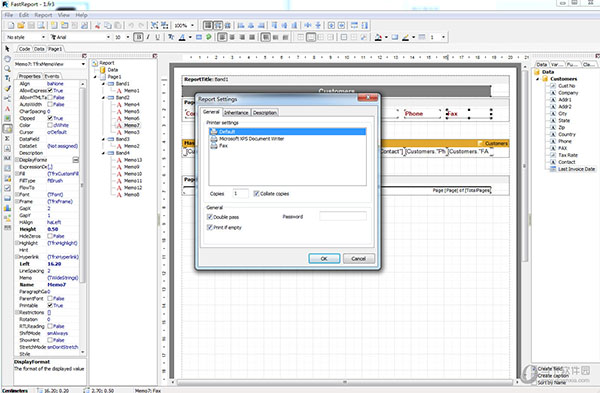Select the Sigma aggregate text tool
Viewport: 600px width, 393px height.
click(x=7, y=138)
